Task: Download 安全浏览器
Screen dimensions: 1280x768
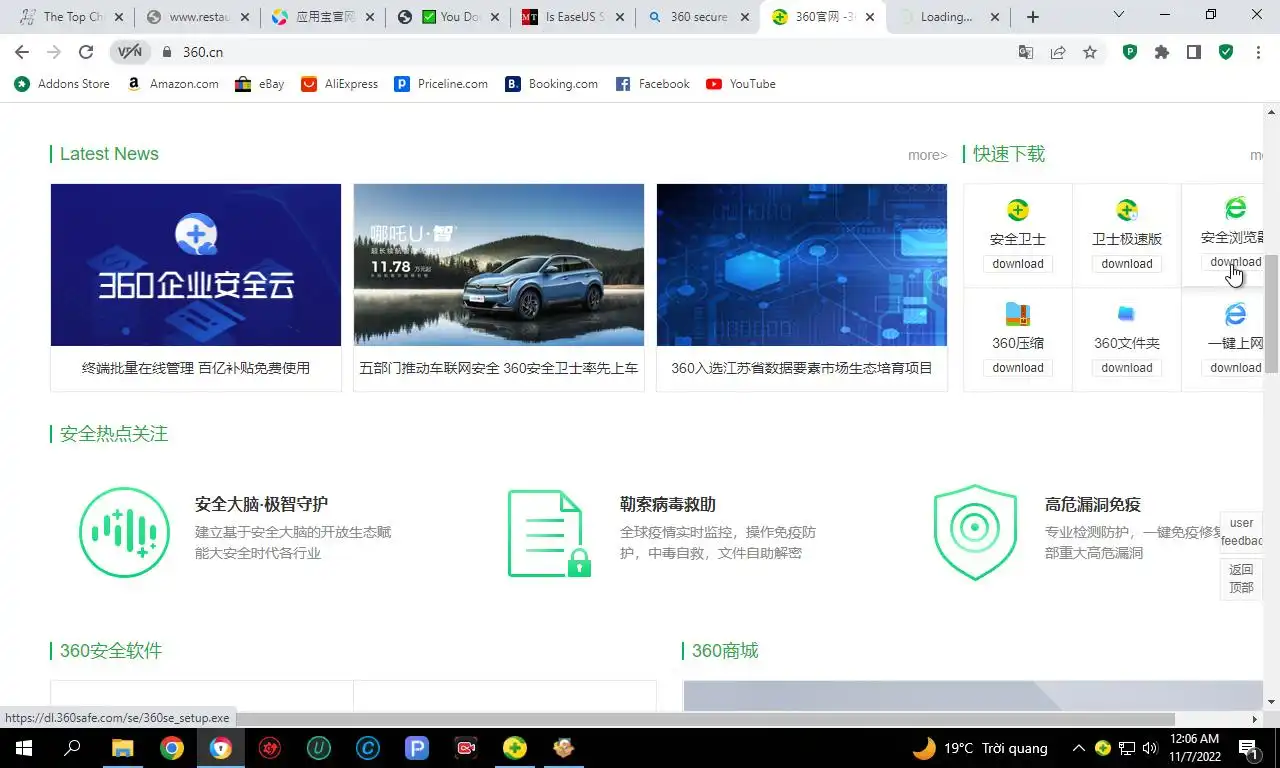Action: pos(1234,262)
